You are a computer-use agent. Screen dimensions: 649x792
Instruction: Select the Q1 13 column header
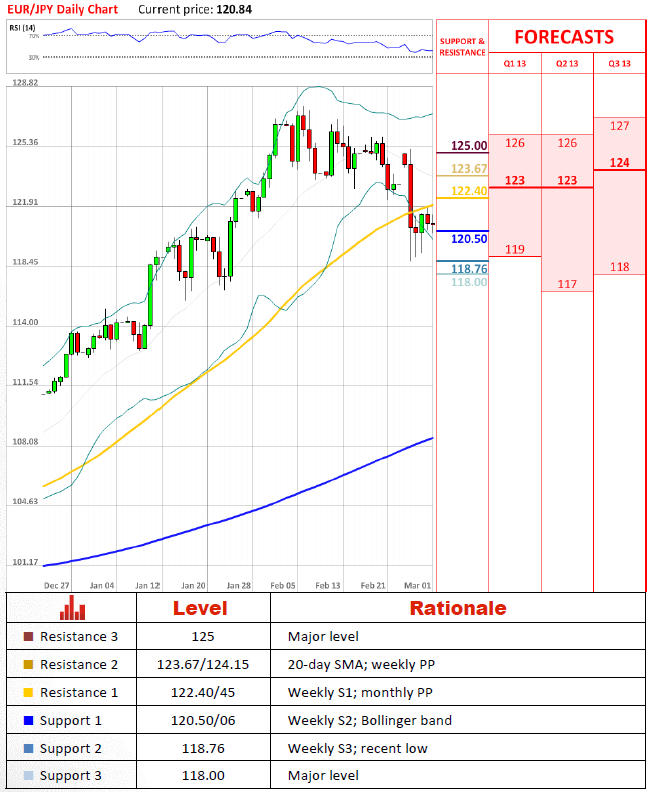515,63
